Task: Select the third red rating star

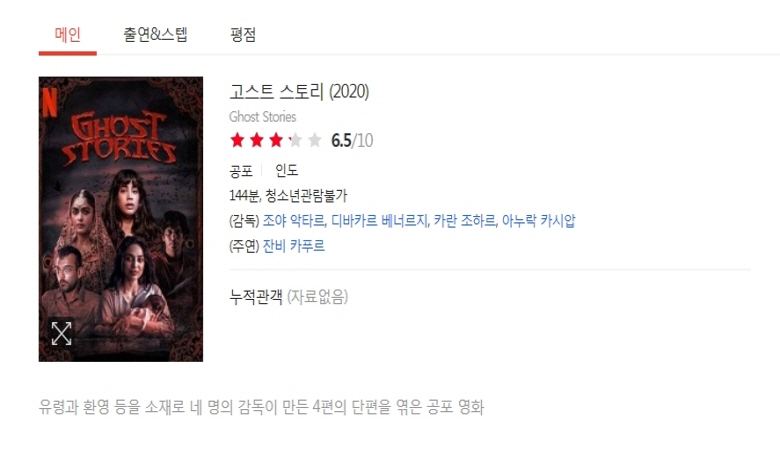Action: coord(276,140)
